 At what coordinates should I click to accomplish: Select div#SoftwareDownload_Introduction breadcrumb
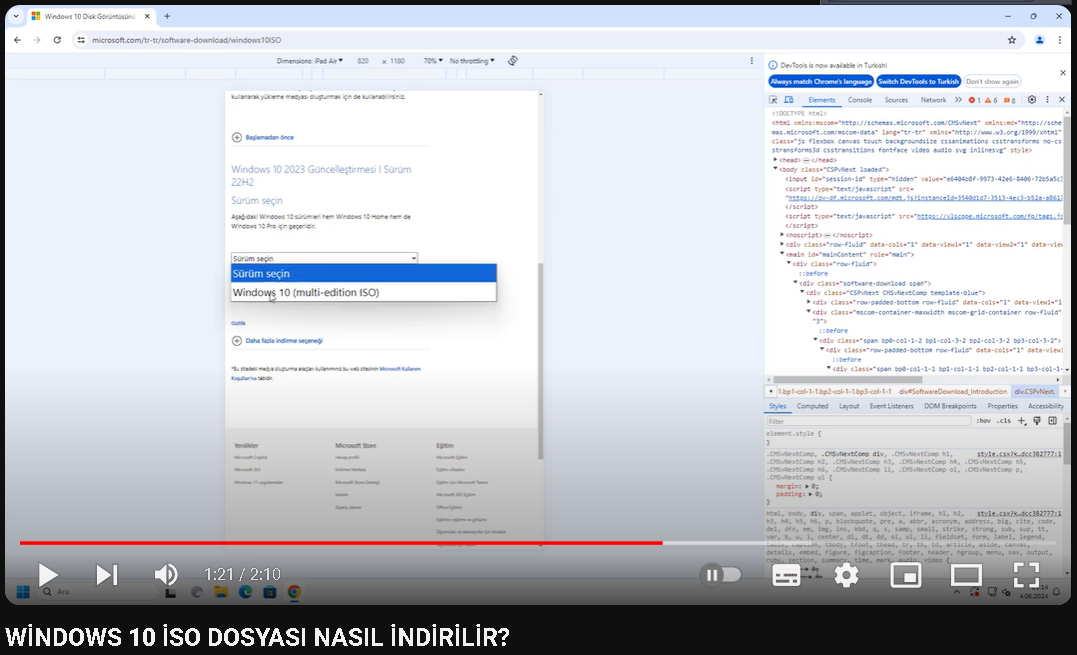coord(953,391)
